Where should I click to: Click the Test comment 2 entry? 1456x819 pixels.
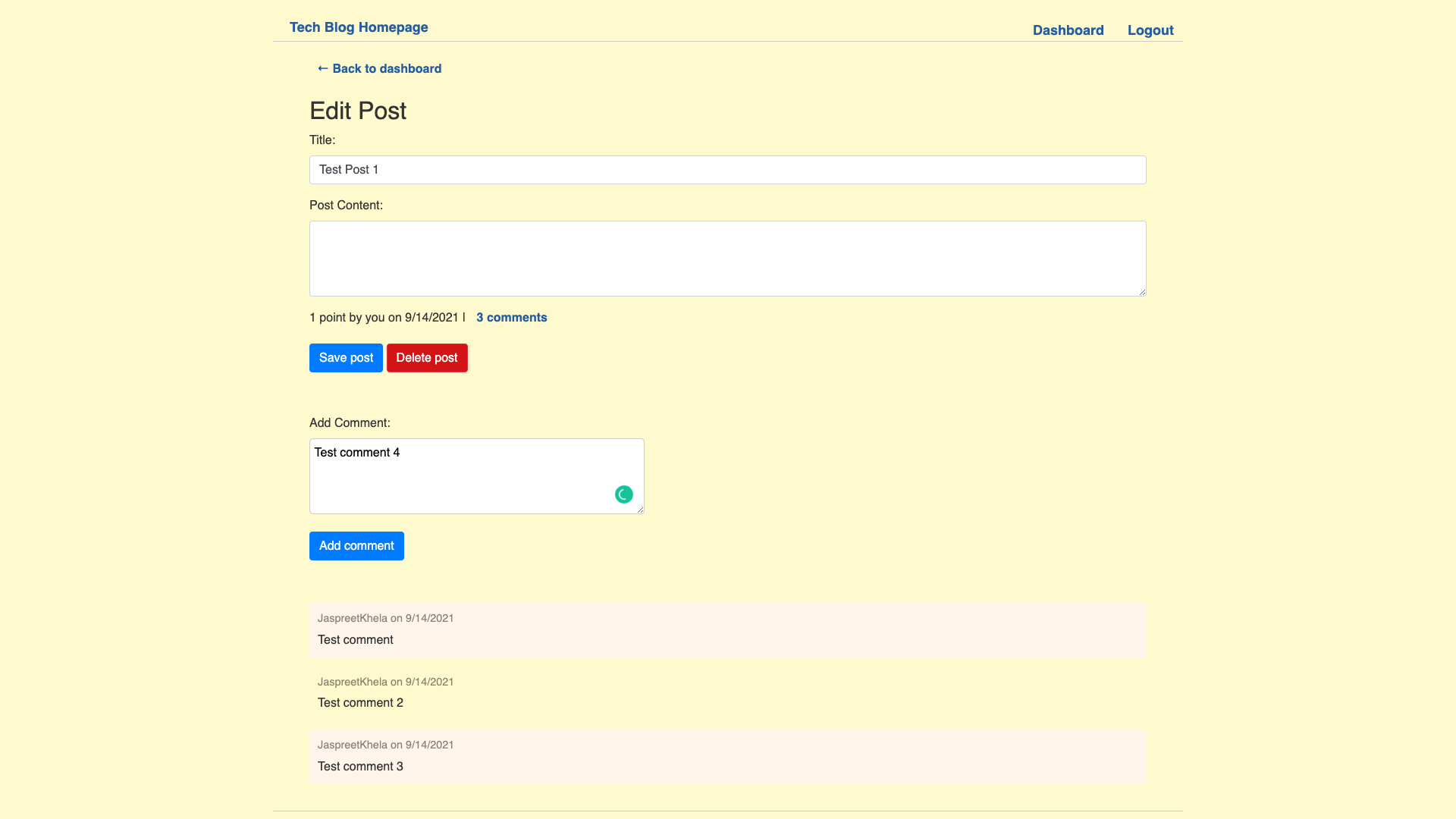pos(360,702)
